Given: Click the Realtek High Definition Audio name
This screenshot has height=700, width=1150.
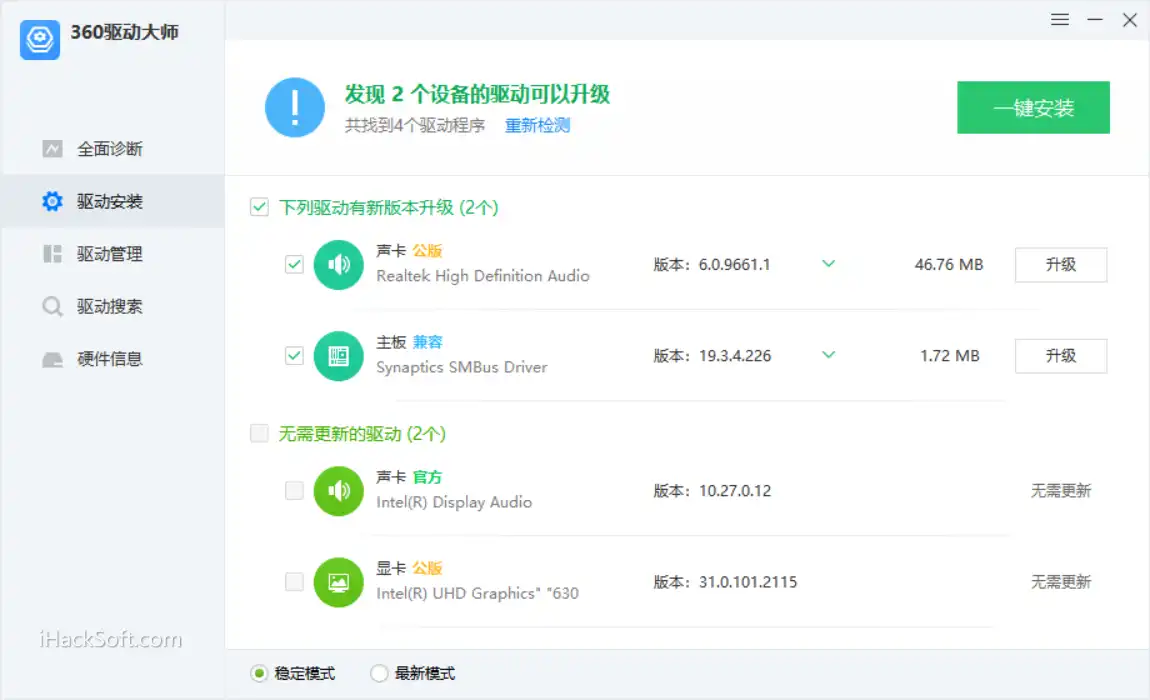Looking at the screenshot, I should [x=483, y=276].
